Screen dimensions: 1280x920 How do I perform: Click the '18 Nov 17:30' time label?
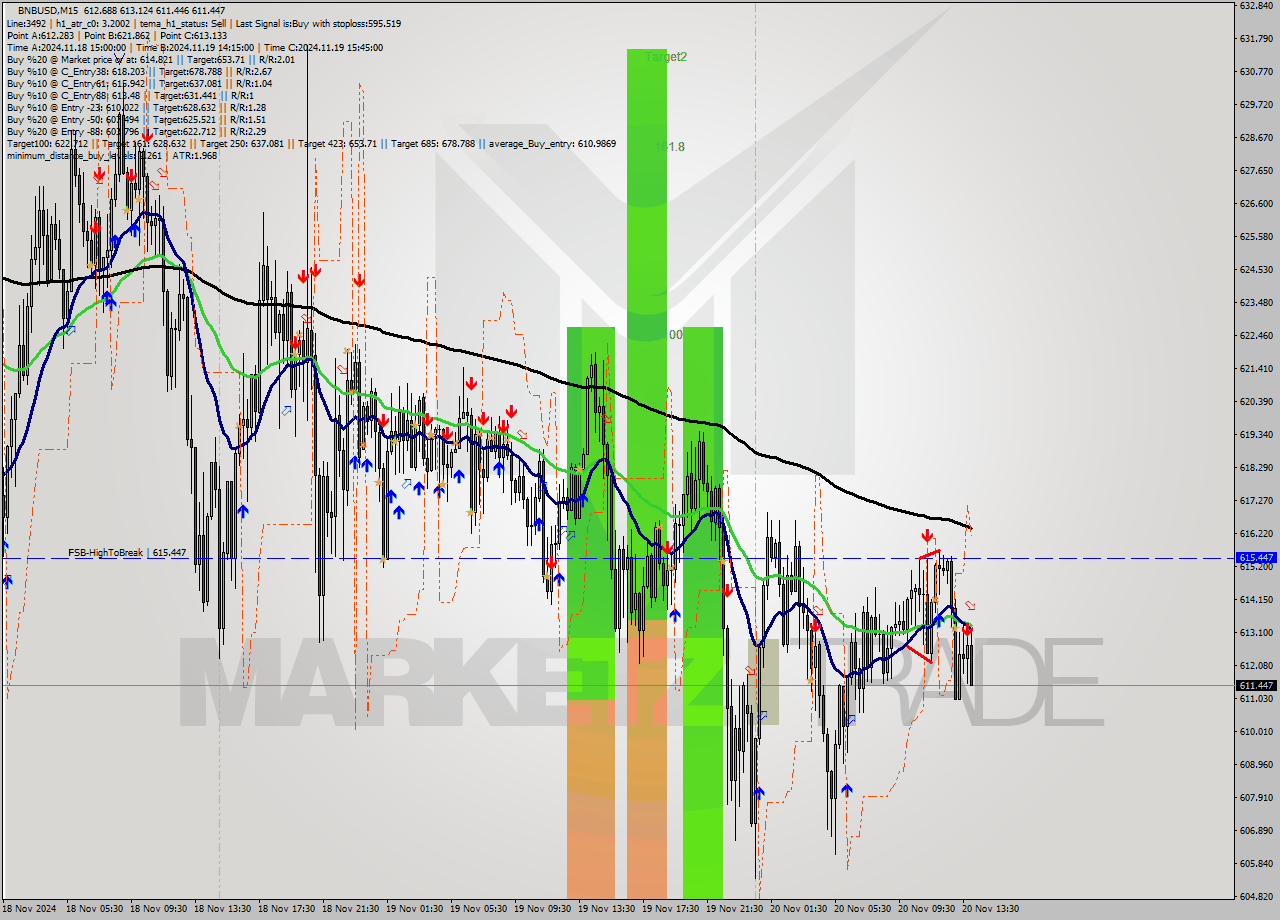click(286, 909)
